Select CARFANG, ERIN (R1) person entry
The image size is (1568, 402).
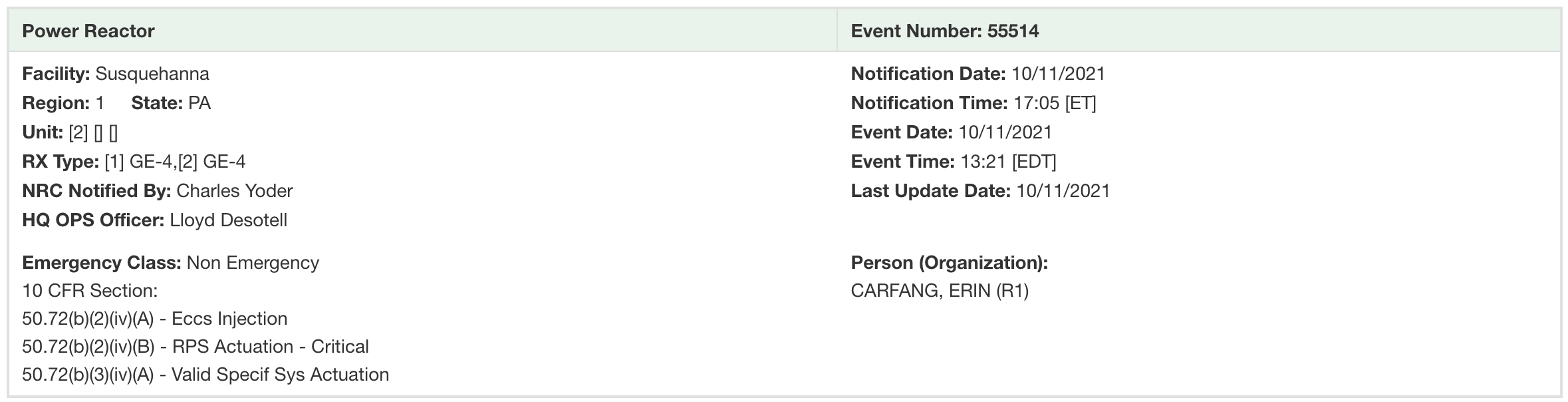(940, 291)
